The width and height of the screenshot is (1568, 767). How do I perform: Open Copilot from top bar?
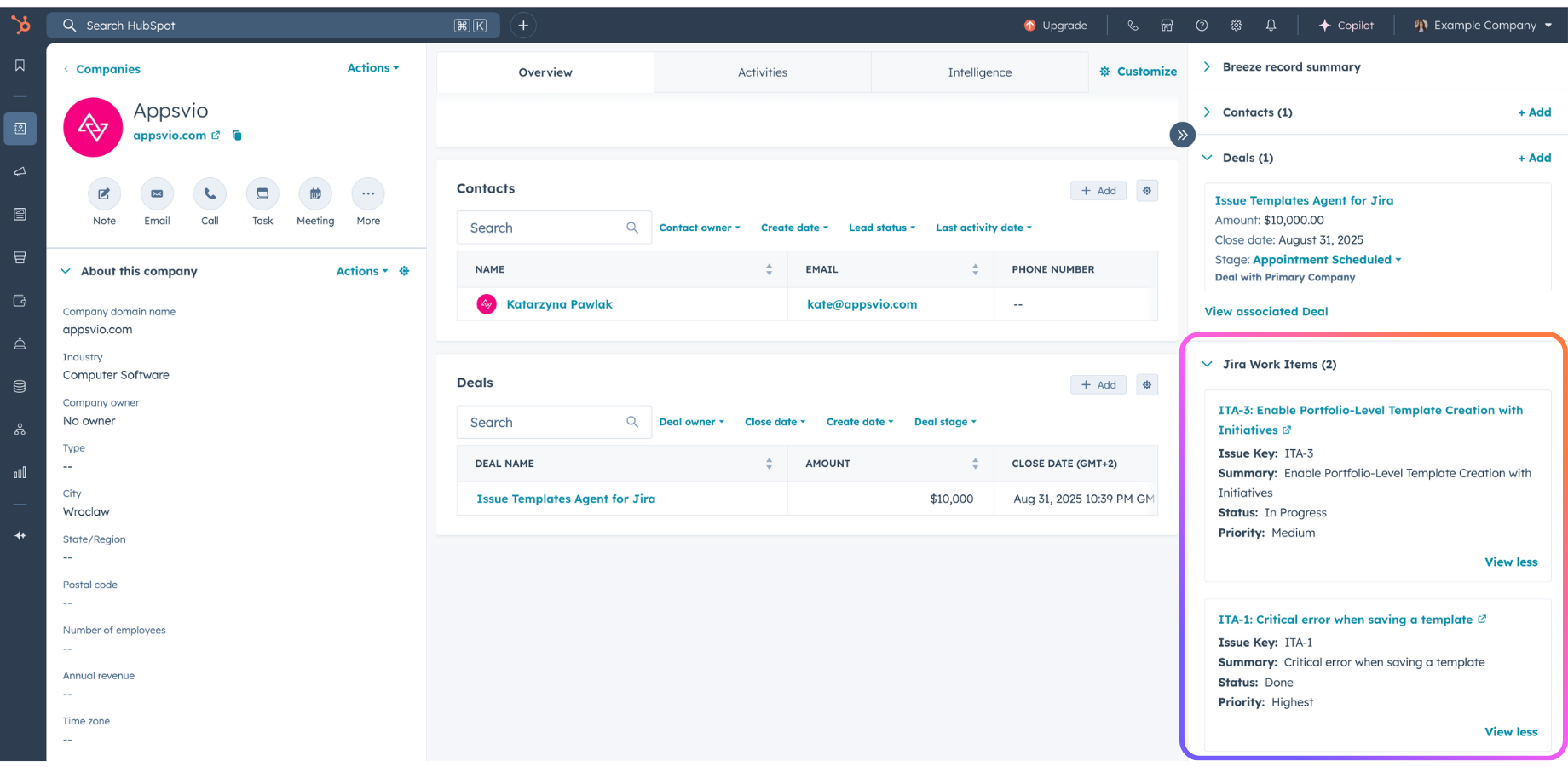(1346, 26)
